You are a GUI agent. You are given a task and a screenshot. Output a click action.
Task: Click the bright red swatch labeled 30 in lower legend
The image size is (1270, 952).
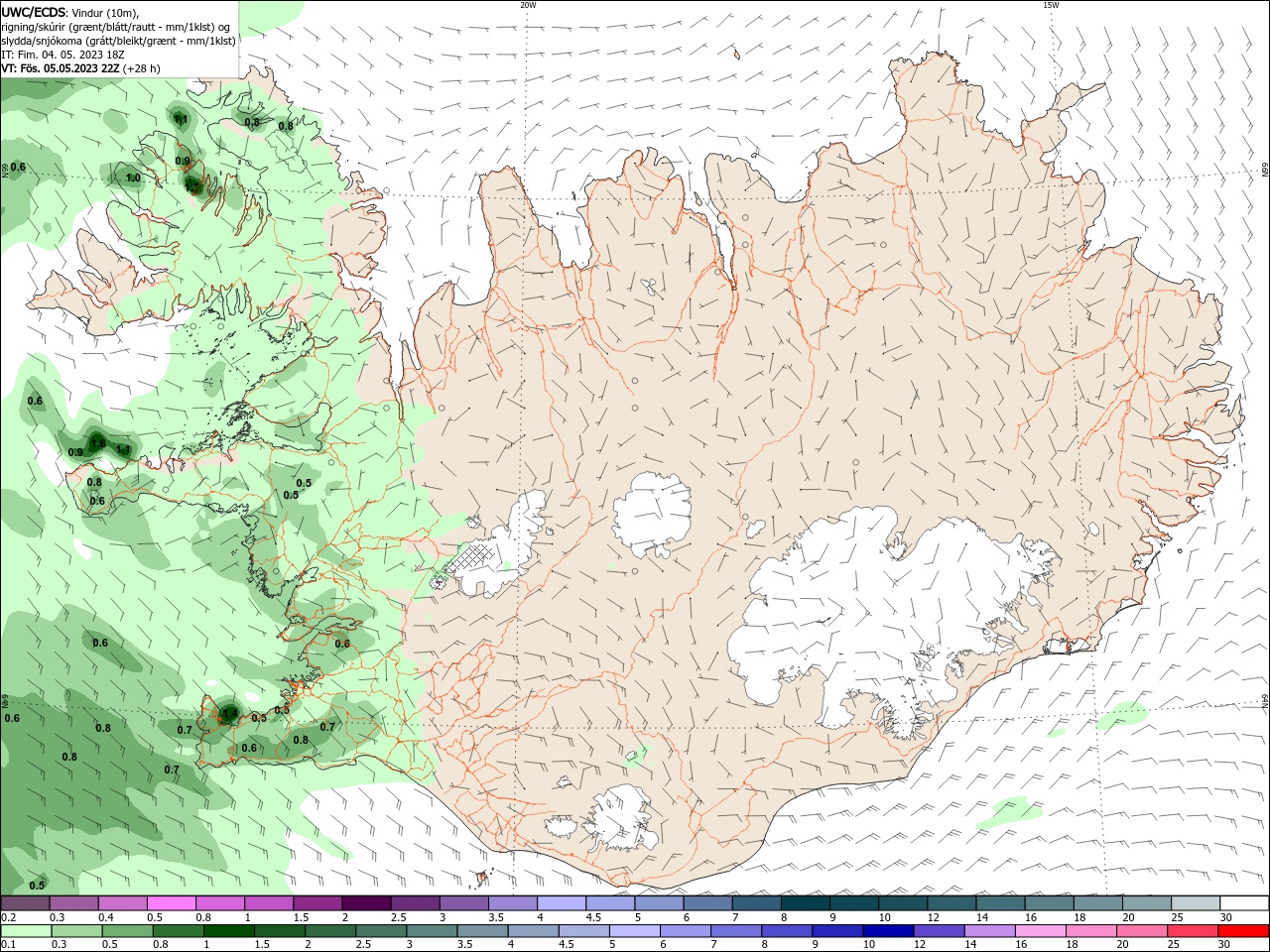[1243, 931]
